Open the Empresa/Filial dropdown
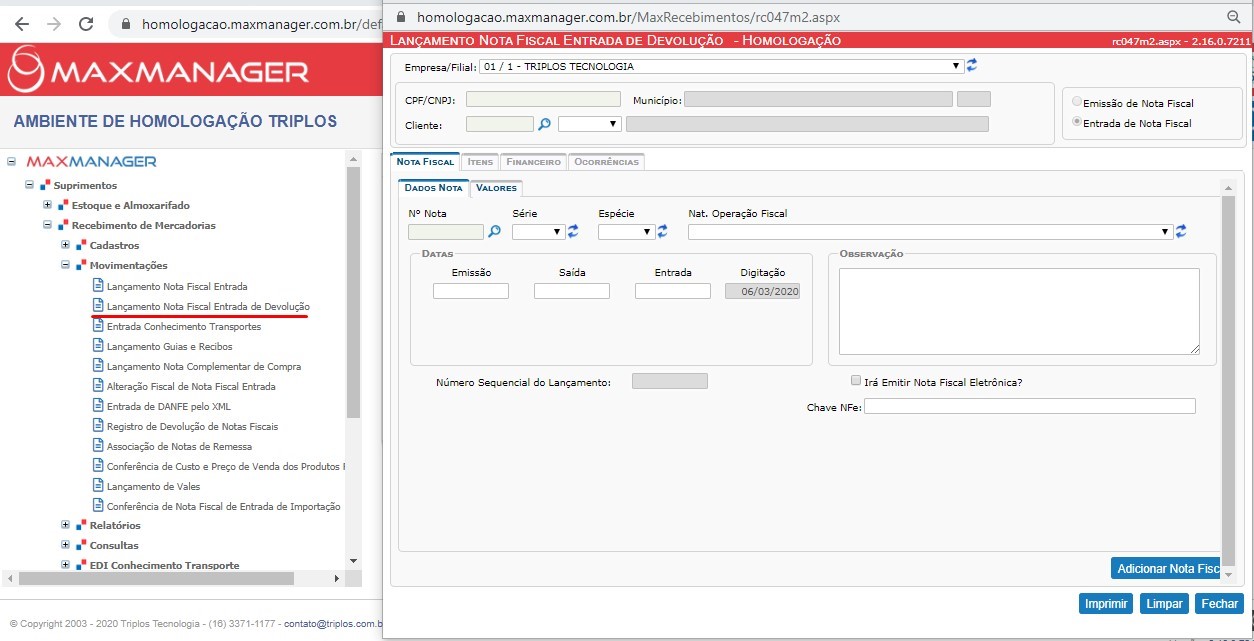The width and height of the screenshot is (1254, 641). click(720, 67)
